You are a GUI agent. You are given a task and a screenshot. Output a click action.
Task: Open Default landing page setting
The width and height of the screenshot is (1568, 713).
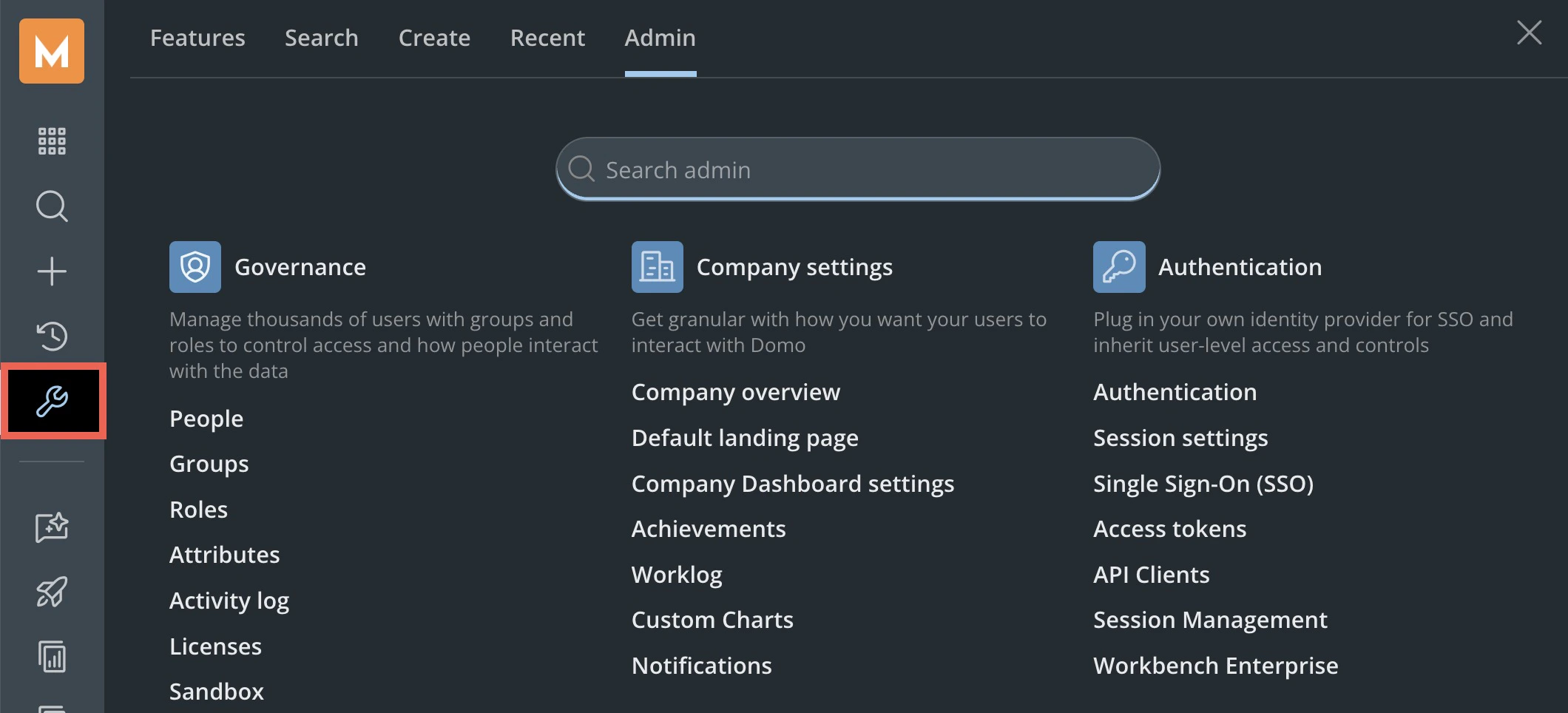tap(745, 438)
